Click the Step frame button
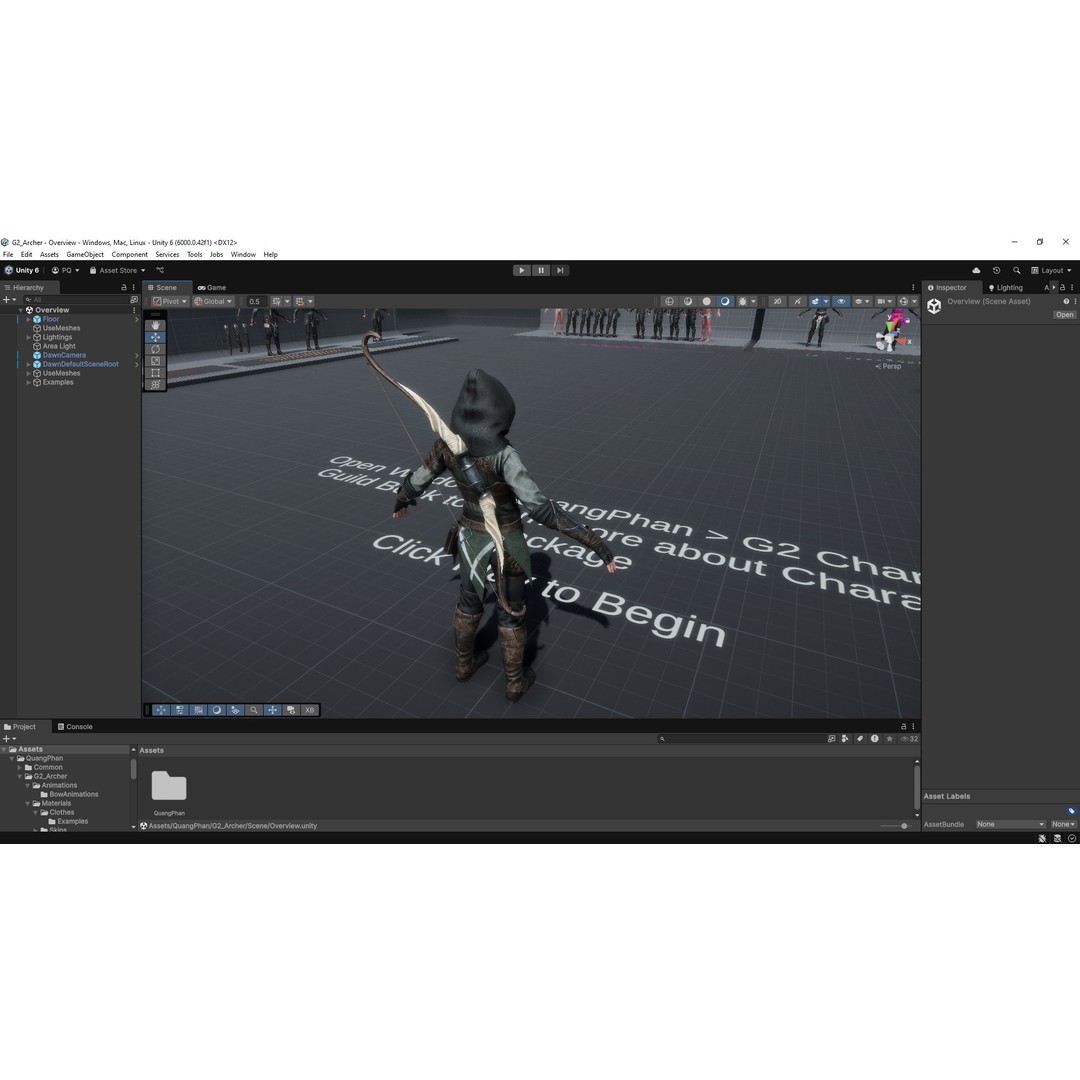Viewport: 1080px width, 1080px height. click(560, 271)
